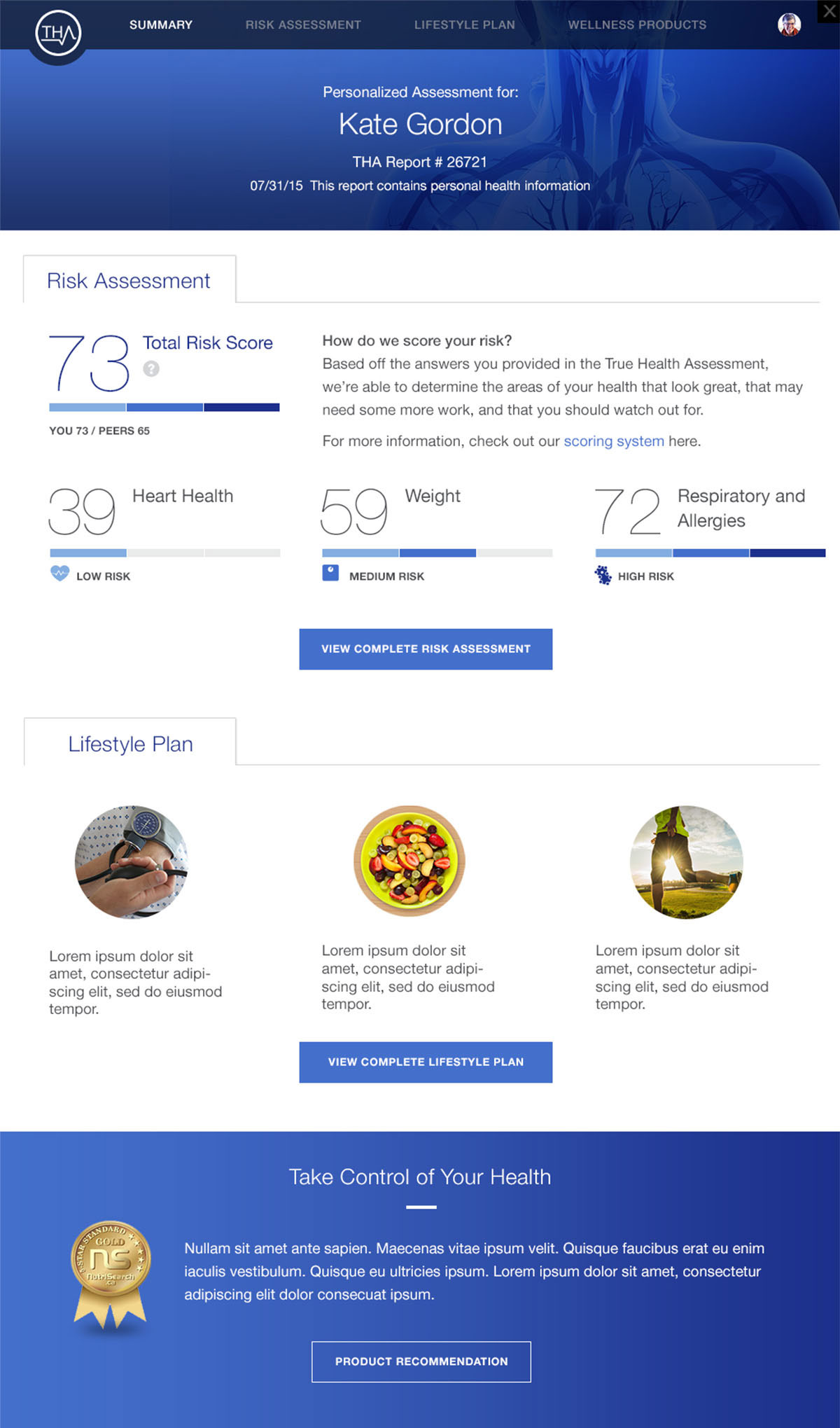Close the page with the X button

click(829, 11)
